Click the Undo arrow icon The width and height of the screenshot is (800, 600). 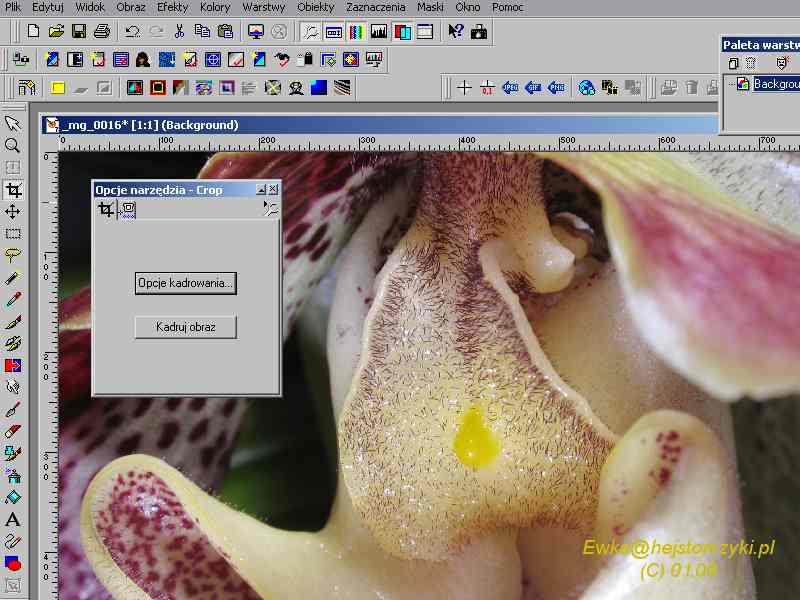pyautogui.click(x=132, y=32)
